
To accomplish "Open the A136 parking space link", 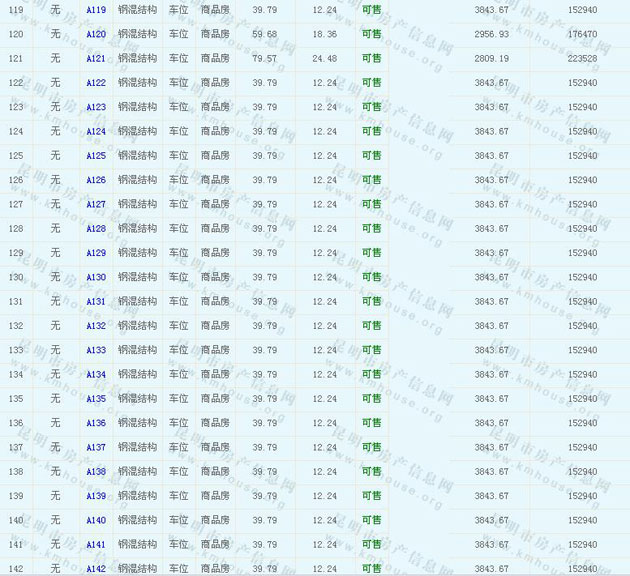I will (96, 423).
